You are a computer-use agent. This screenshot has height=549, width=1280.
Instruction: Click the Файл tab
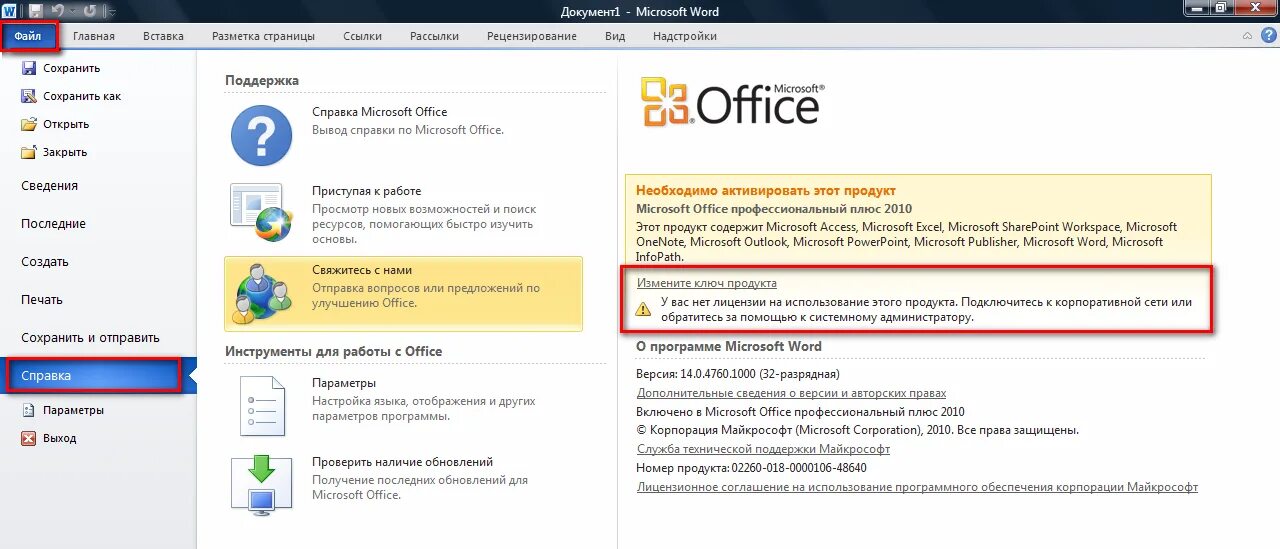[28, 36]
